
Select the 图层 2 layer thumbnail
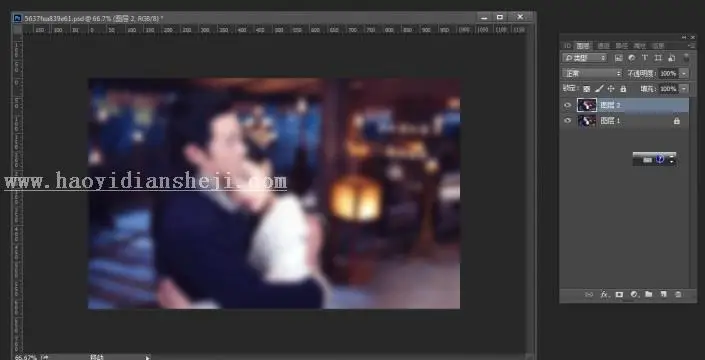[587, 105]
